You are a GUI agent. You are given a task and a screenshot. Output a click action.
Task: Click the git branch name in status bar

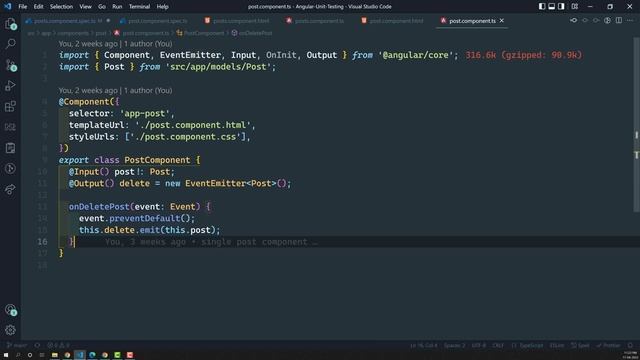click(16, 345)
